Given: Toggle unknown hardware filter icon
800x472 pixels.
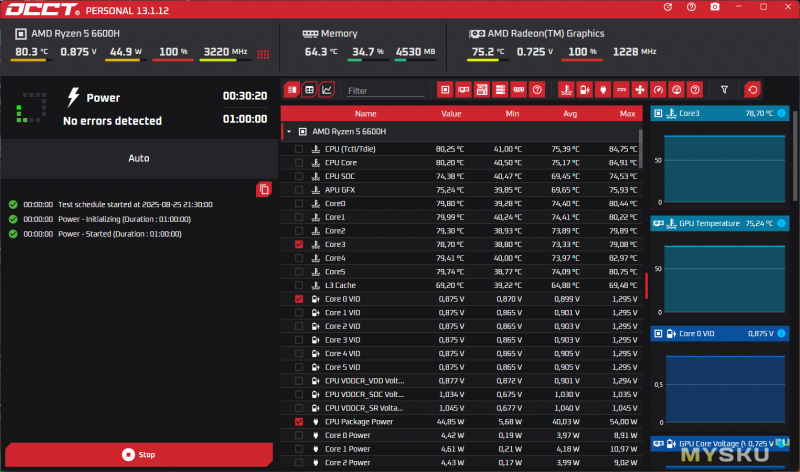Looking at the screenshot, I should (537, 90).
